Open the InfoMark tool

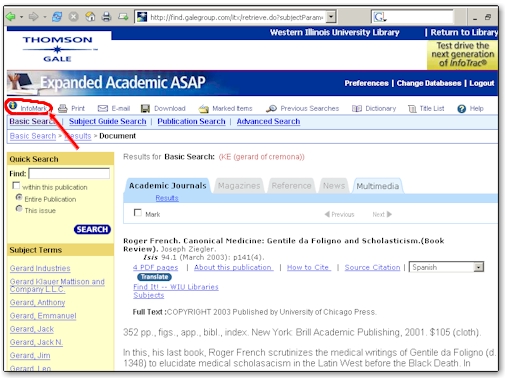tap(28, 107)
